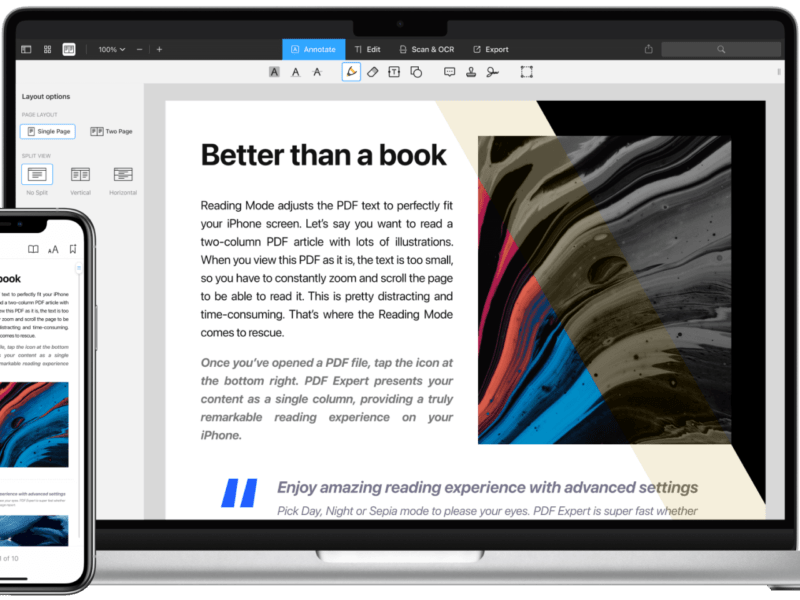Screen dimensions: 800x600
Task: Select the Text box tool
Action: click(392, 72)
